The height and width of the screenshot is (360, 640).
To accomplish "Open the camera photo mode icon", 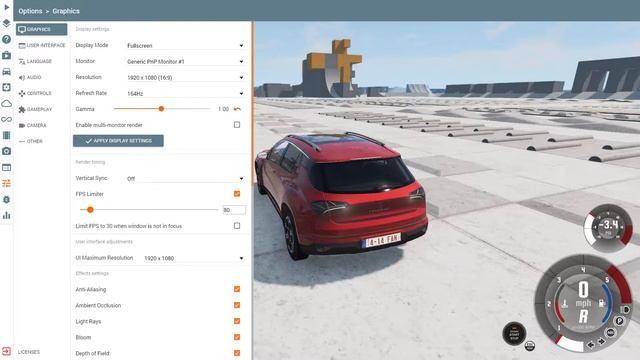I will coord(7,151).
